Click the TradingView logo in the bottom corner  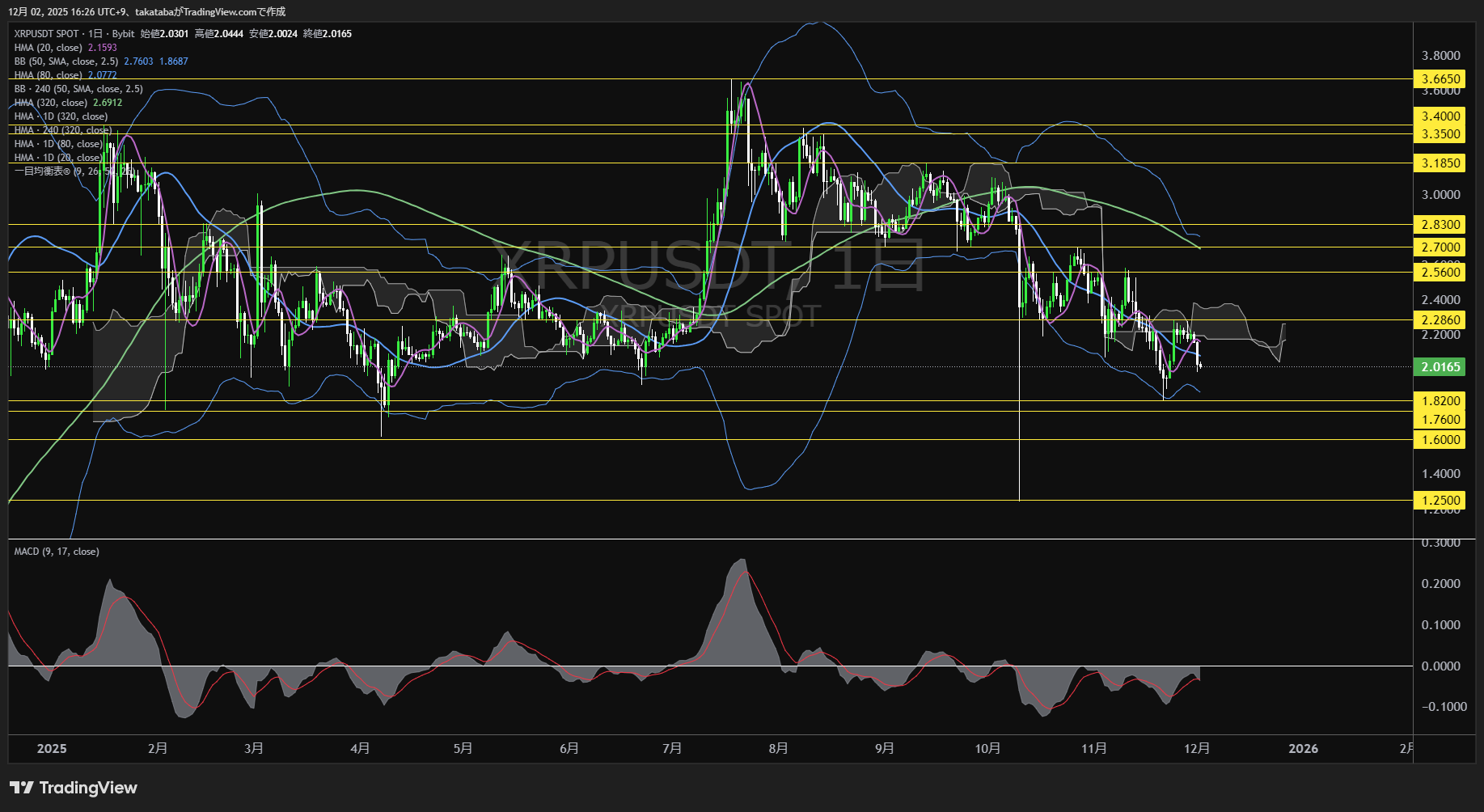(73, 787)
